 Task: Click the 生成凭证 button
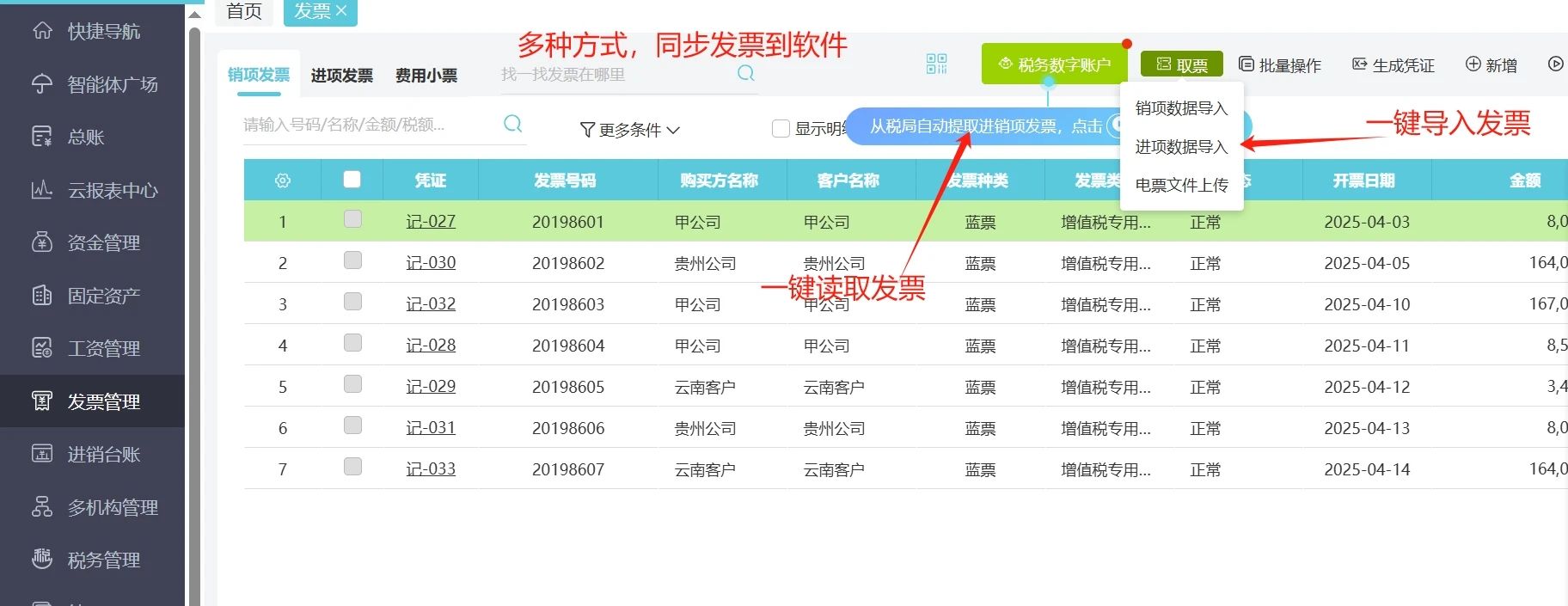pos(1393,65)
